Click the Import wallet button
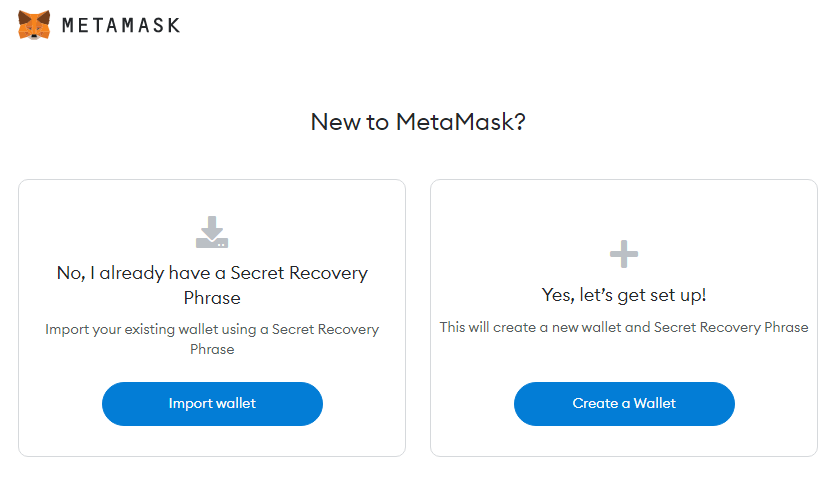The width and height of the screenshot is (840, 493). click(x=212, y=404)
